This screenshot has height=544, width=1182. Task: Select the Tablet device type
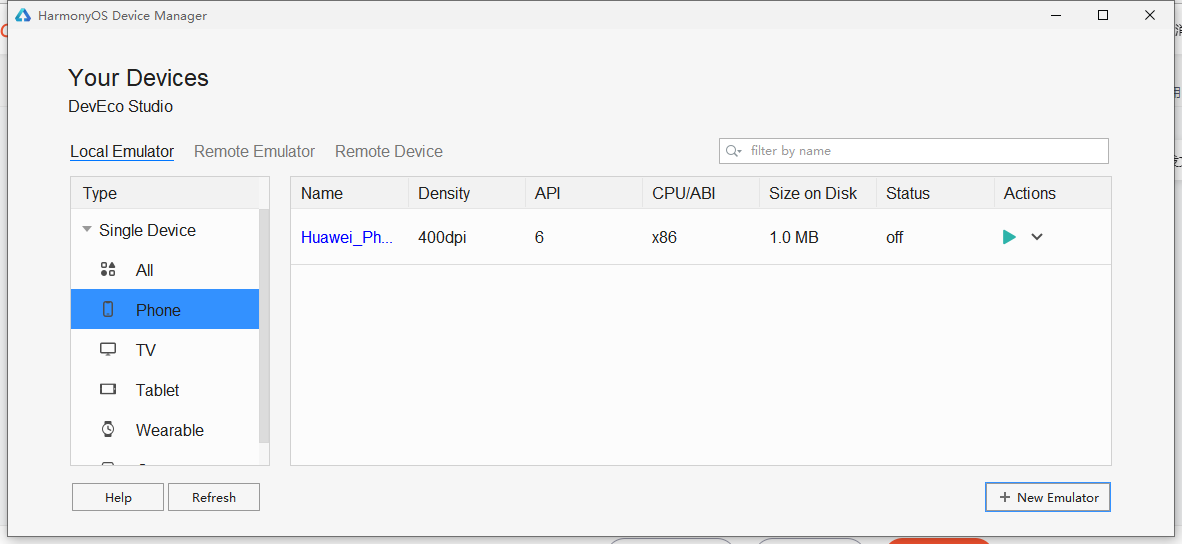click(164, 390)
